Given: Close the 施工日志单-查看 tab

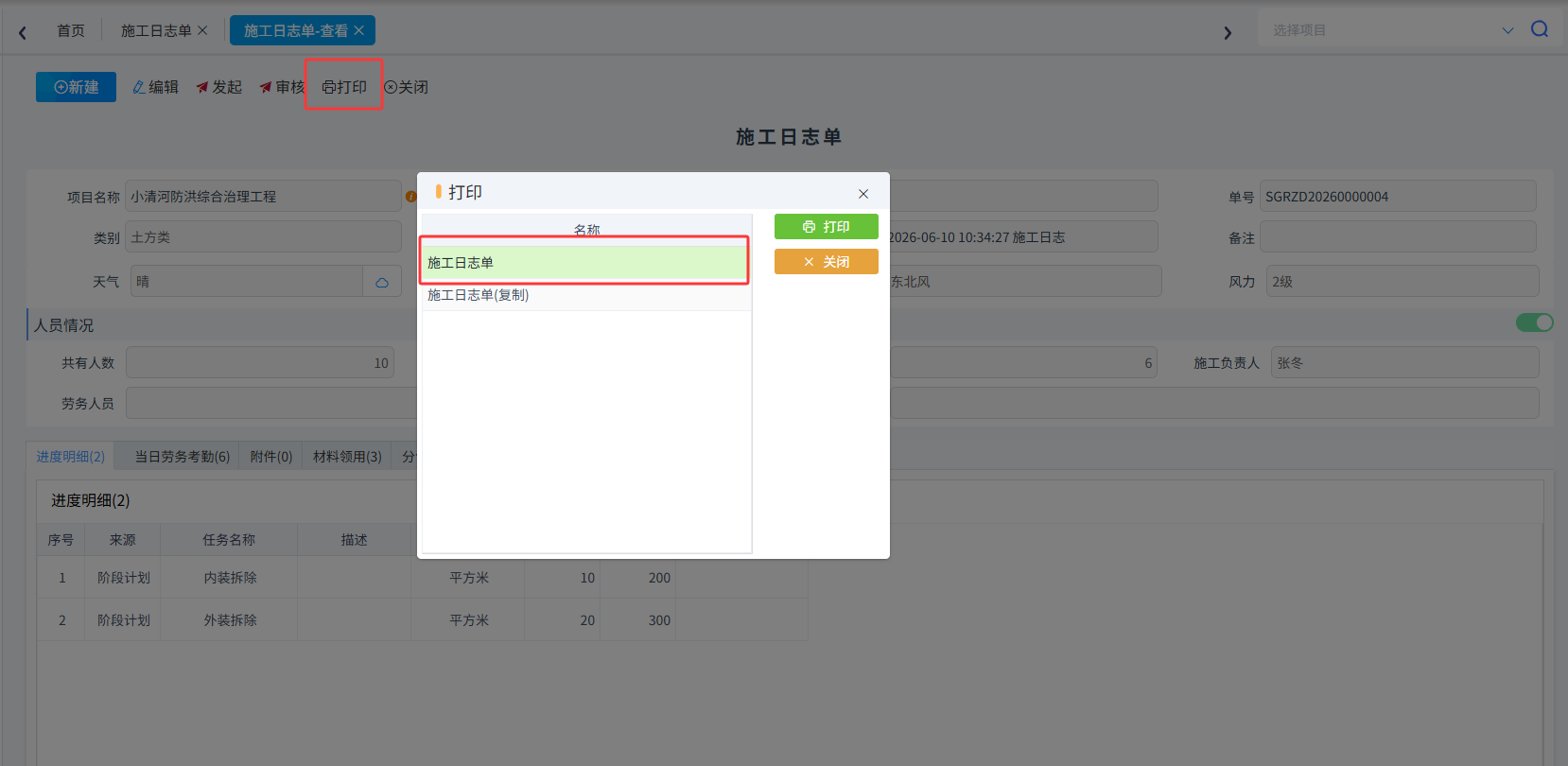Looking at the screenshot, I should 359,31.
